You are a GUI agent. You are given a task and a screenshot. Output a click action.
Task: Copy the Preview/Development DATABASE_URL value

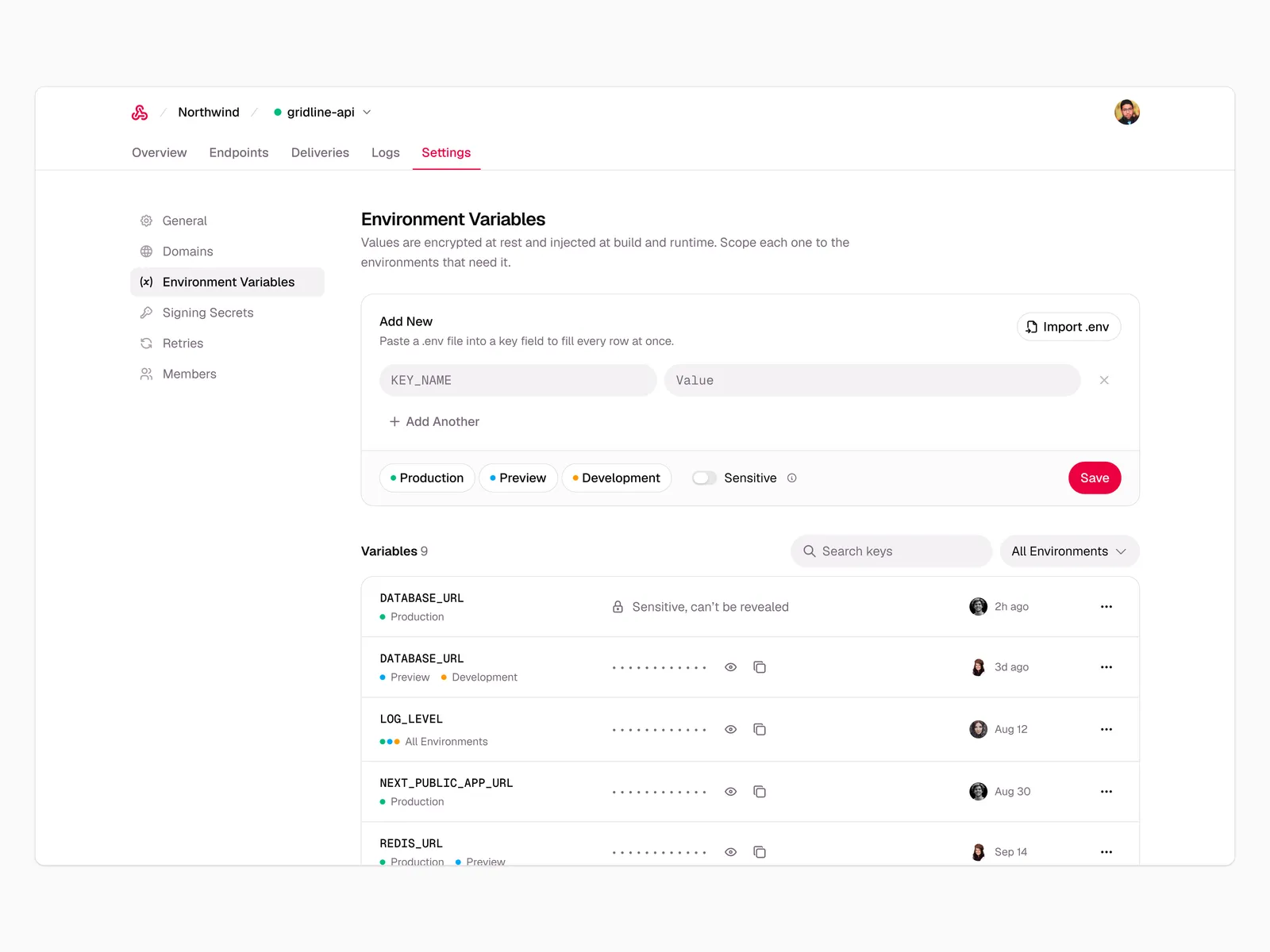pyautogui.click(x=760, y=667)
